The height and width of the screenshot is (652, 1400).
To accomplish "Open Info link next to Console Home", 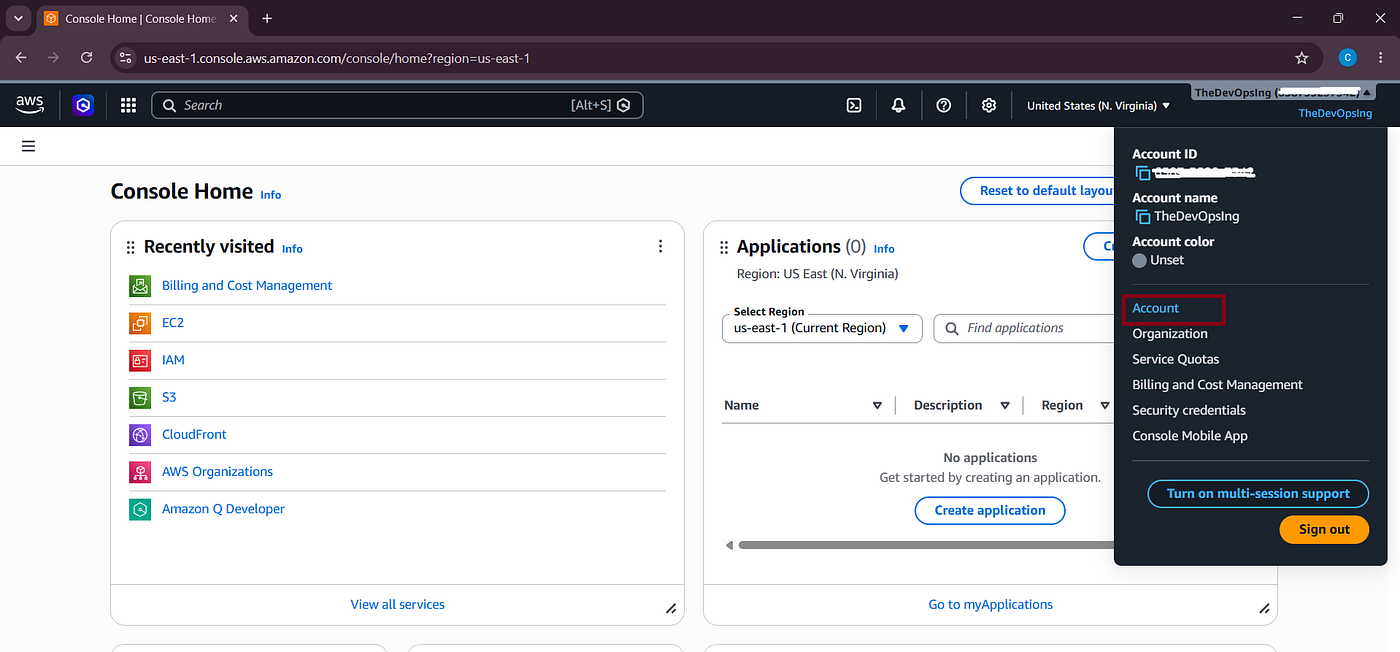I will click(271, 195).
